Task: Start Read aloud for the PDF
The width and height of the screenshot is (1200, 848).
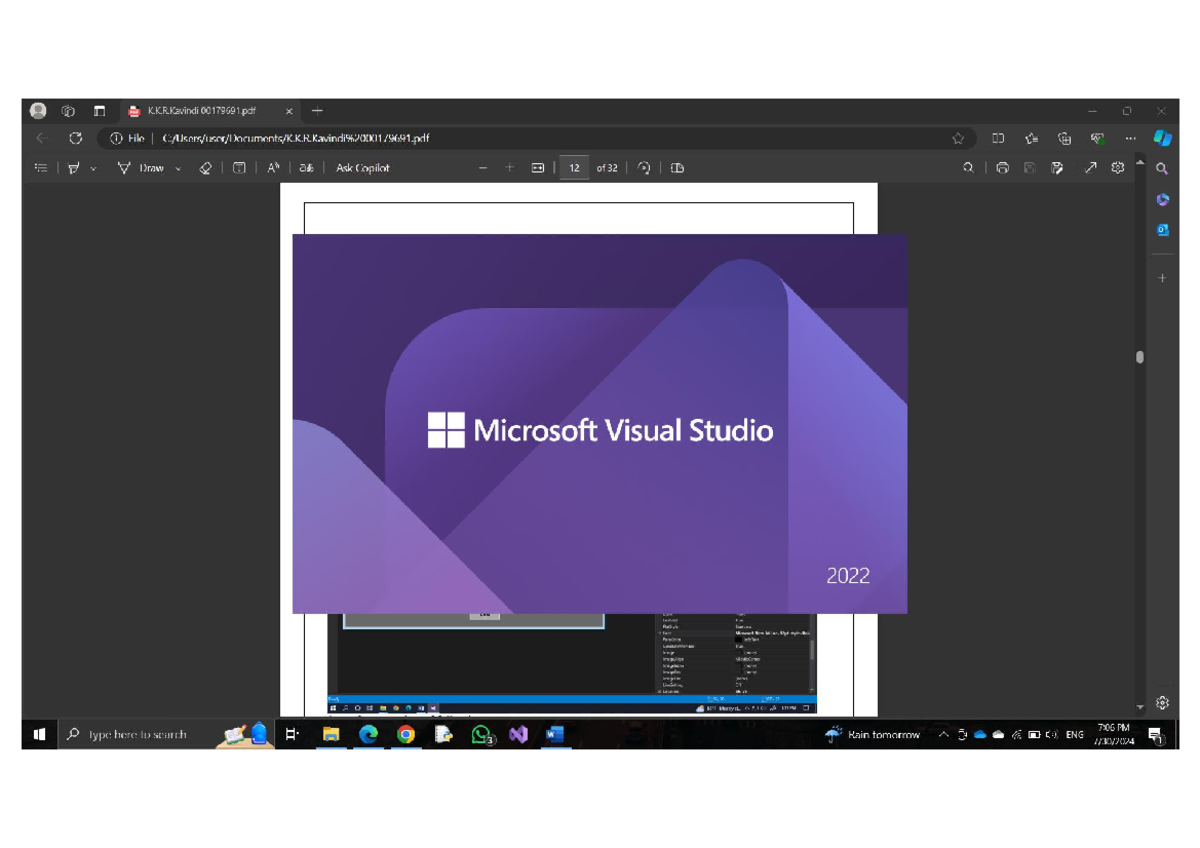Action: [x=273, y=168]
